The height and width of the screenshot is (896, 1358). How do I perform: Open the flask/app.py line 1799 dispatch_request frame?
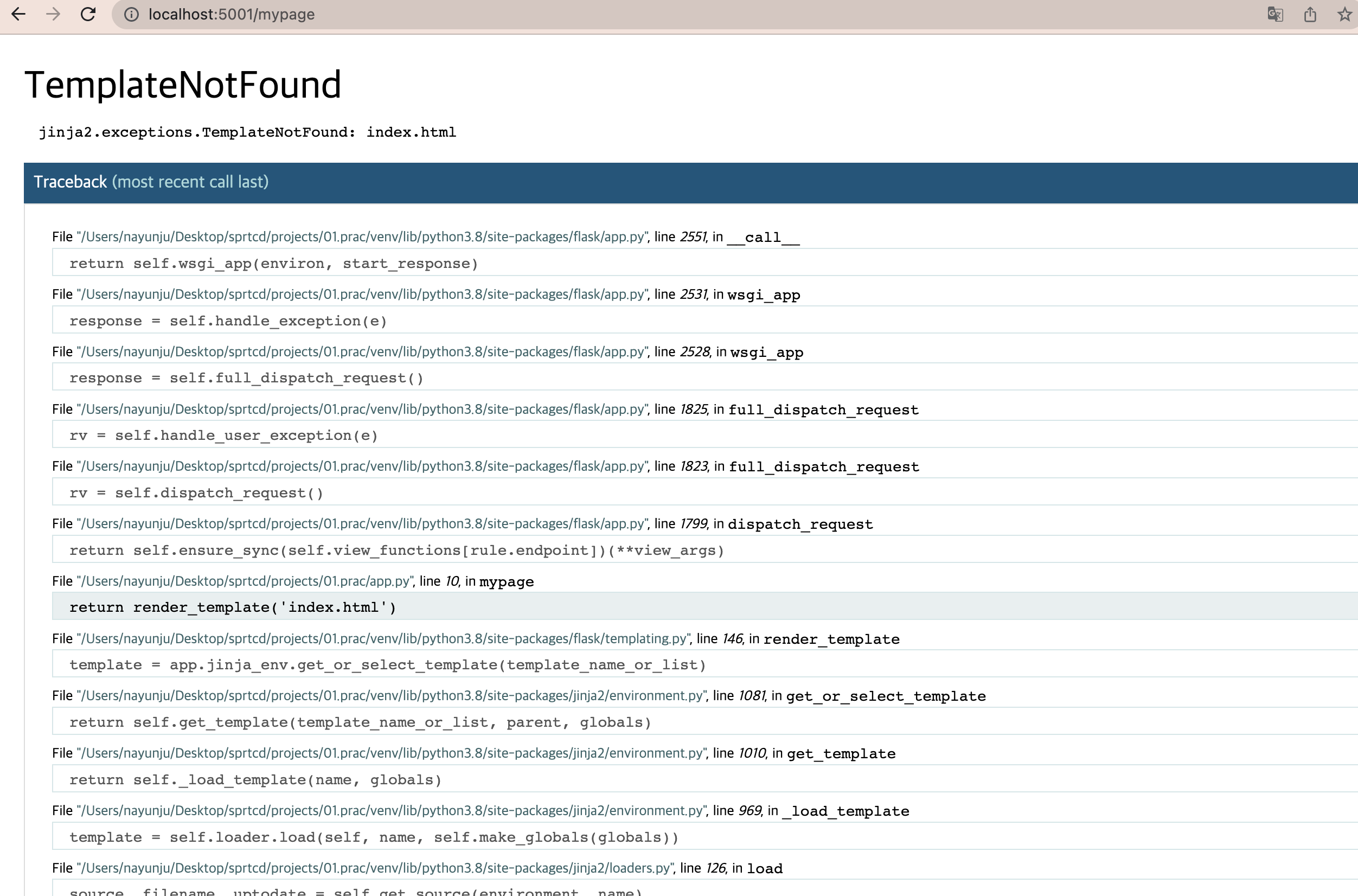pyautogui.click(x=463, y=523)
